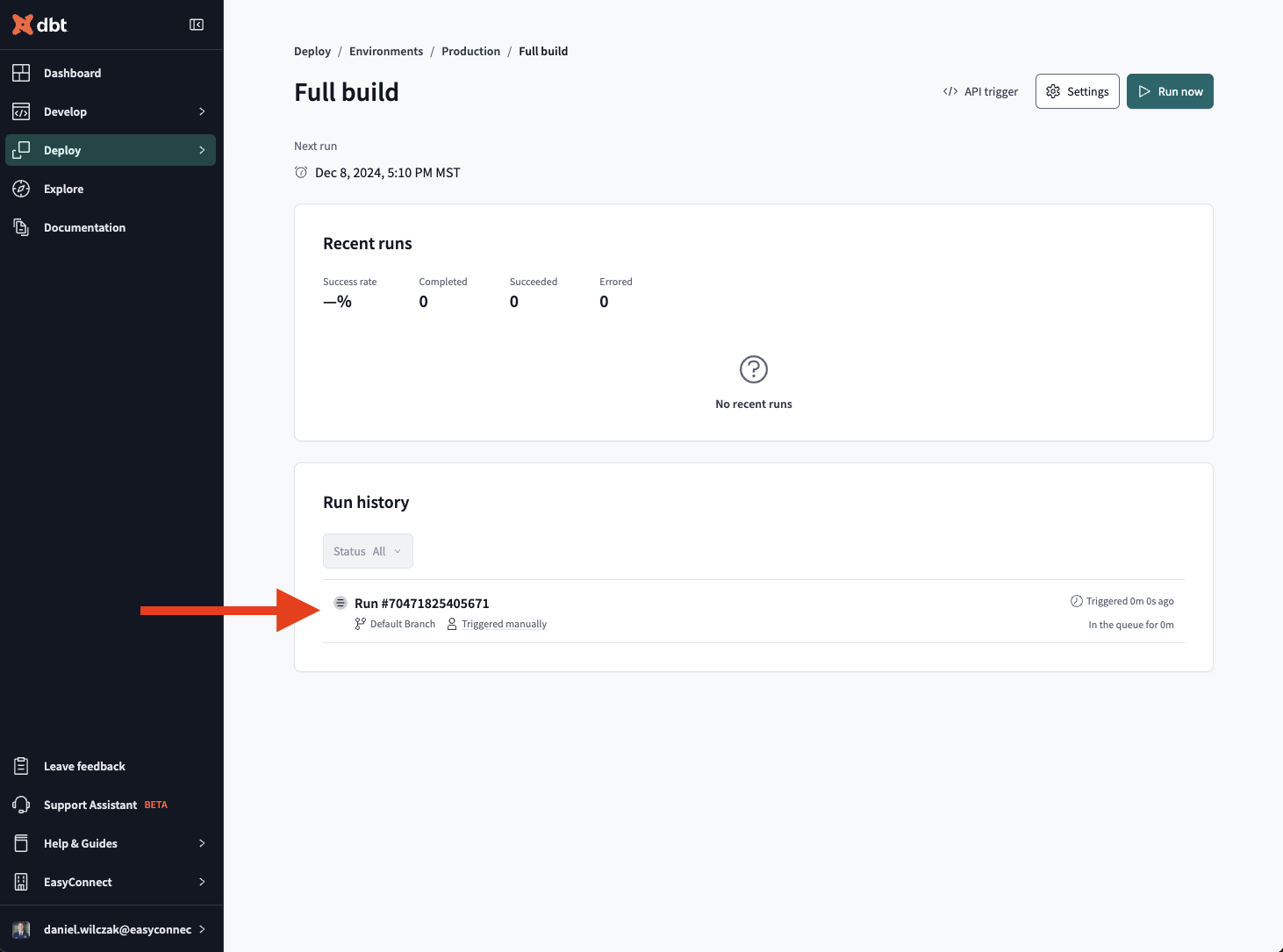Click the dbt logo icon
1283x952 pixels.
(23, 25)
